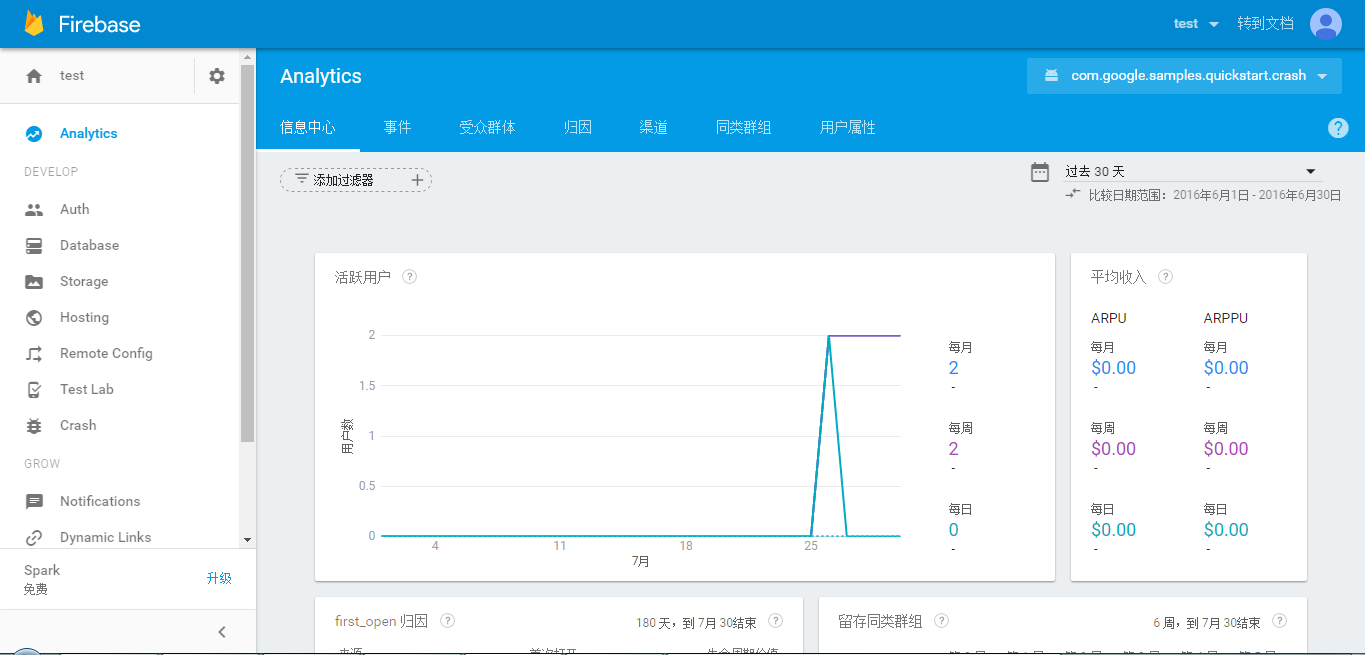Click help icon beside 平均收入 title
Viewport: 1365px width, 655px height.
tap(1165, 277)
